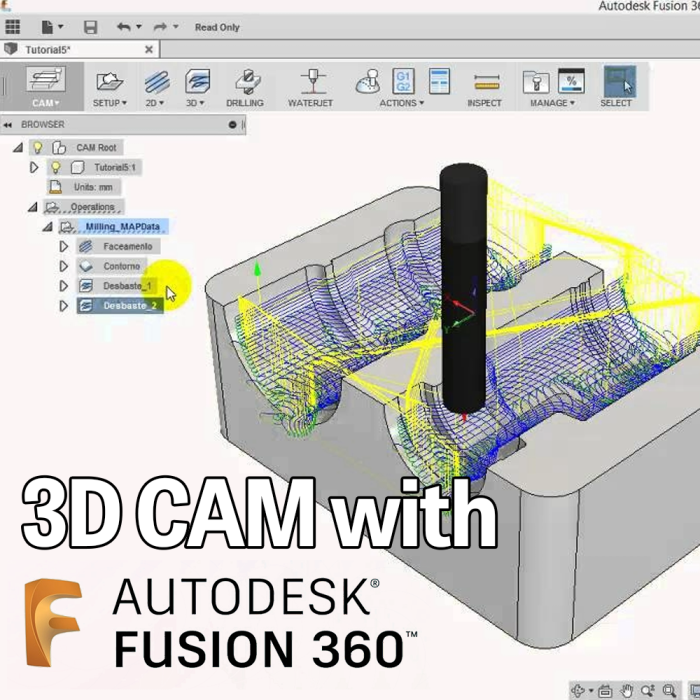Open the File menu document icon
This screenshot has height=700, width=700.
(47, 27)
